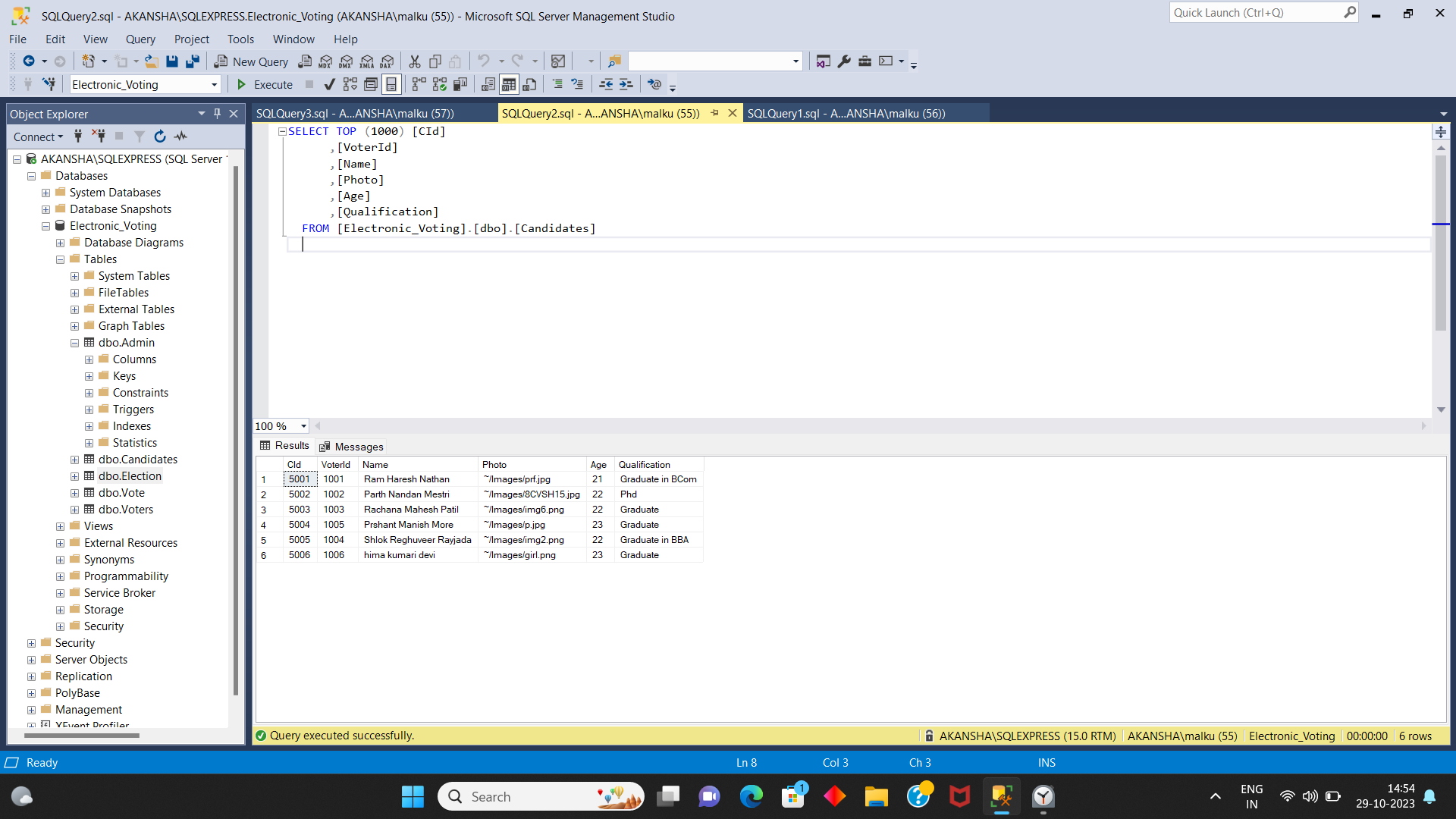Click the Parse query checkmark icon
Screen dimensions: 1456x819
[x=328, y=84]
